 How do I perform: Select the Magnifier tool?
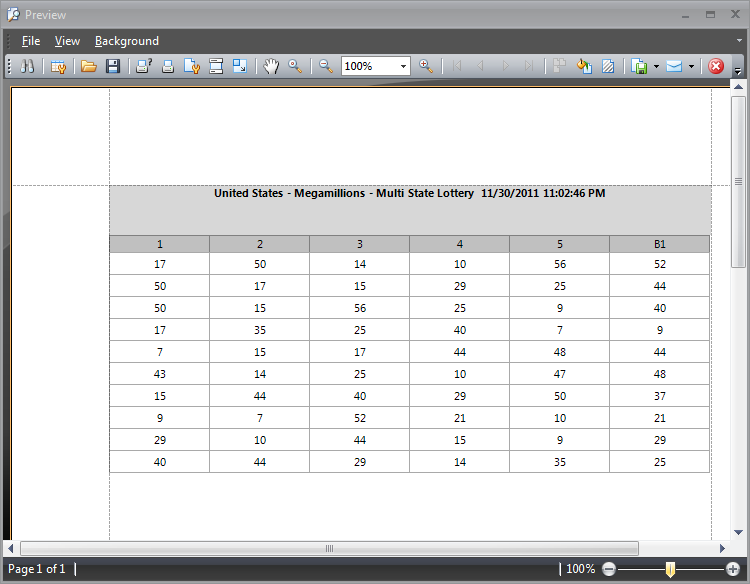tap(295, 66)
